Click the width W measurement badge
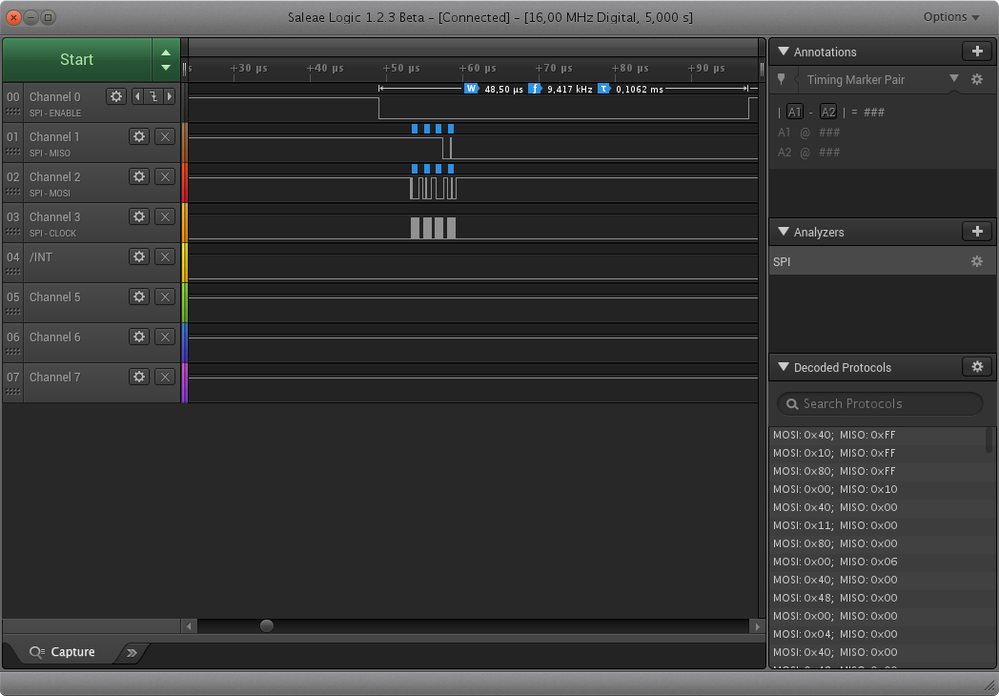Screen dimensions: 999x696 tap(471, 89)
